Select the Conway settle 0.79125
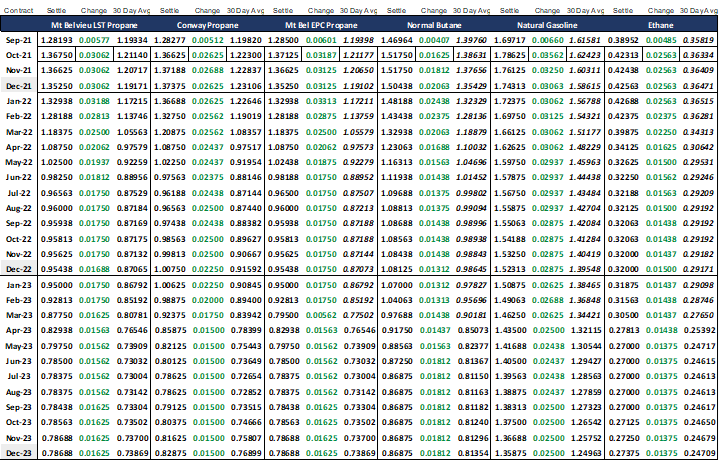Image resolution: width=719 pixels, height=461 pixels. tap(170, 407)
